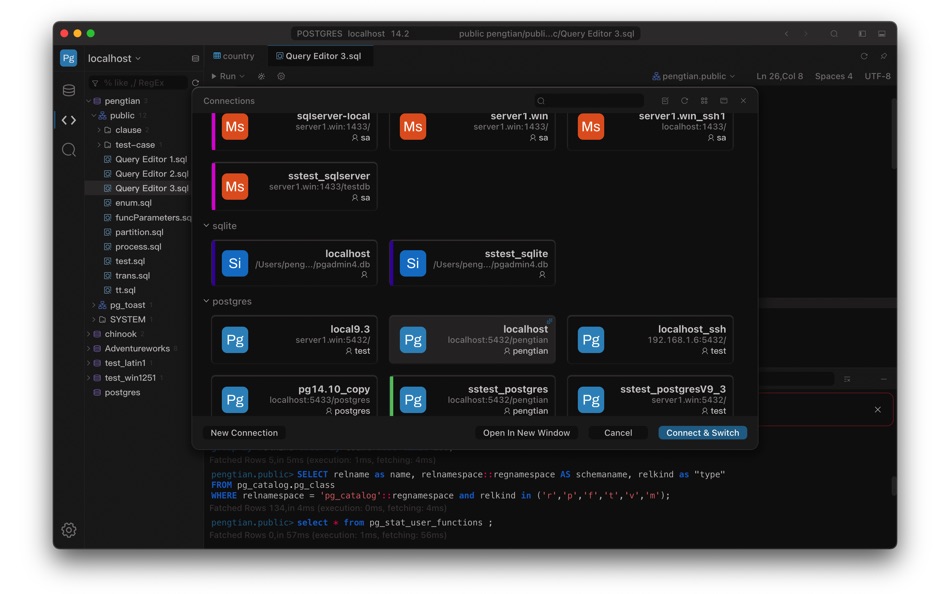Click the reload icon at top right of editor
Screen dimensions: 950x594
point(864,56)
